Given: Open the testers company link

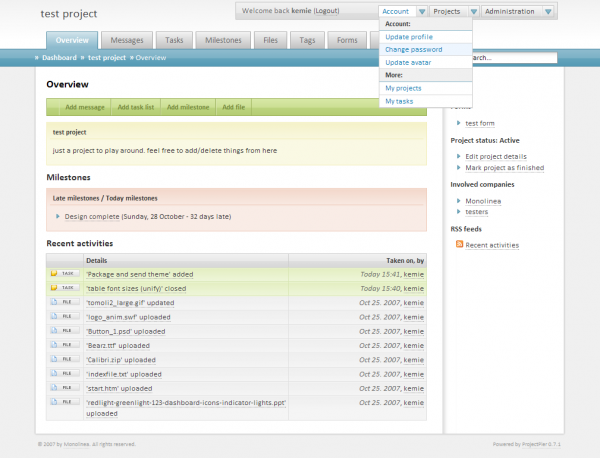Looking at the screenshot, I should (476, 212).
